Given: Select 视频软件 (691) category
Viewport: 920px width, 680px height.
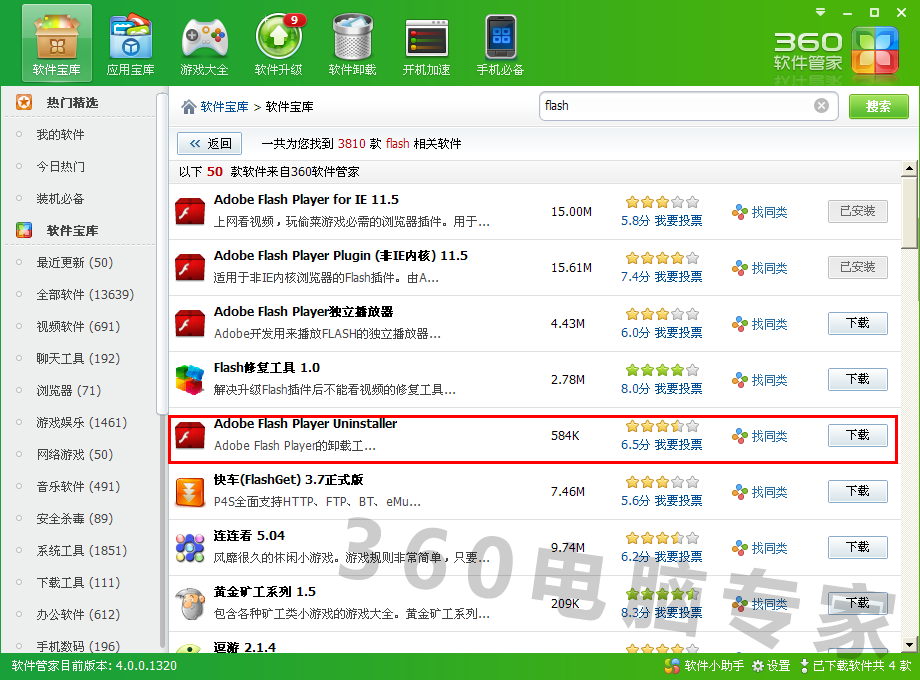Looking at the screenshot, I should tap(78, 326).
